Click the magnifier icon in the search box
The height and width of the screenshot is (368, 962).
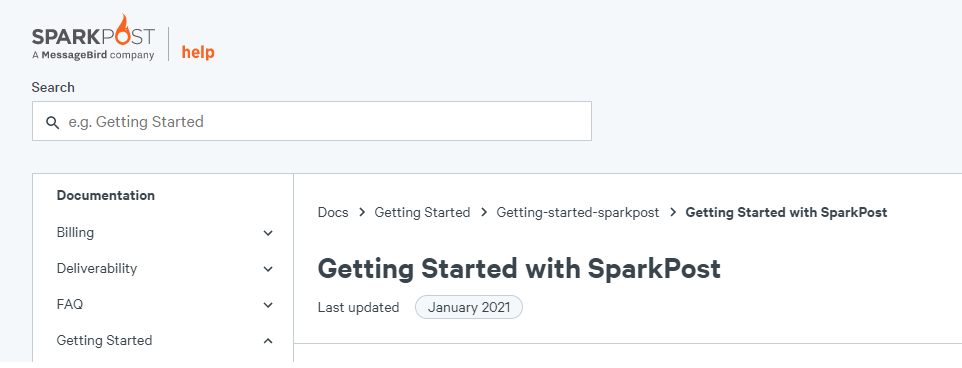tap(53, 122)
